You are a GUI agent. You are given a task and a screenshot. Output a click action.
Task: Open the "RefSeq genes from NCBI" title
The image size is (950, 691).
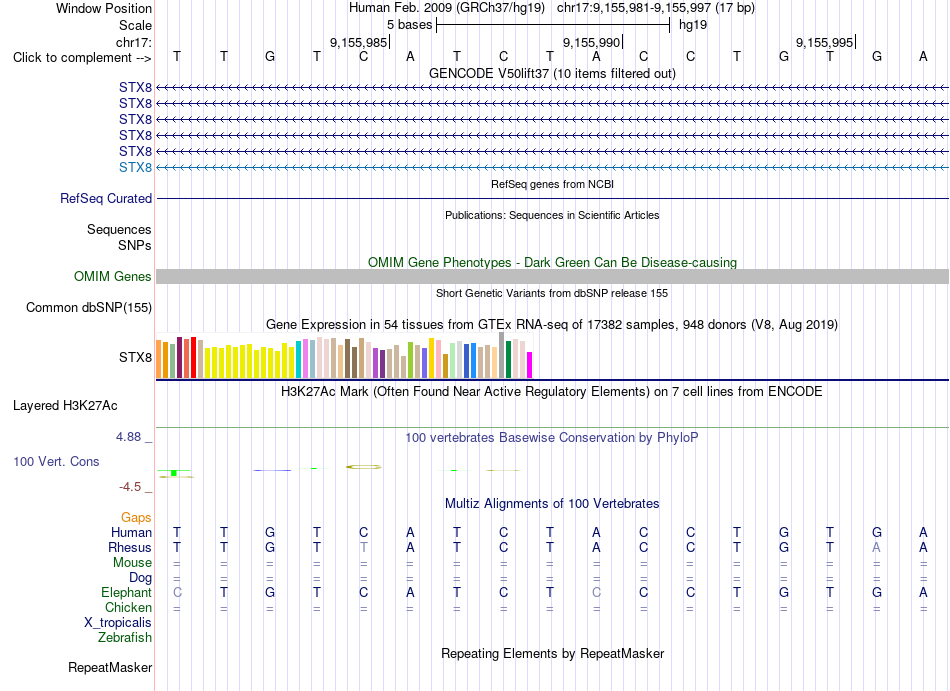[552, 184]
